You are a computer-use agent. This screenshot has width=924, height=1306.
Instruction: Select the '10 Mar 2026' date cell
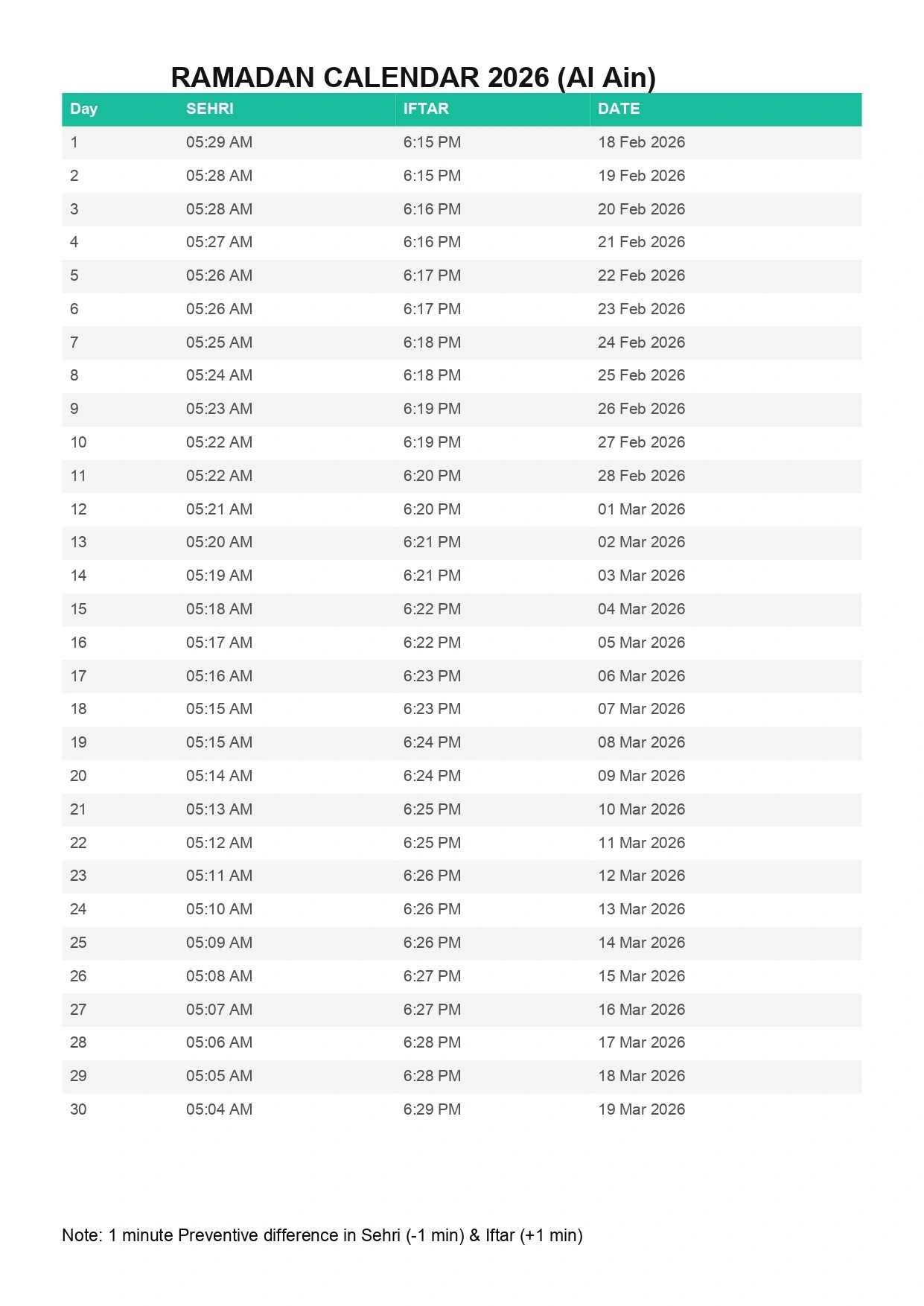(641, 809)
